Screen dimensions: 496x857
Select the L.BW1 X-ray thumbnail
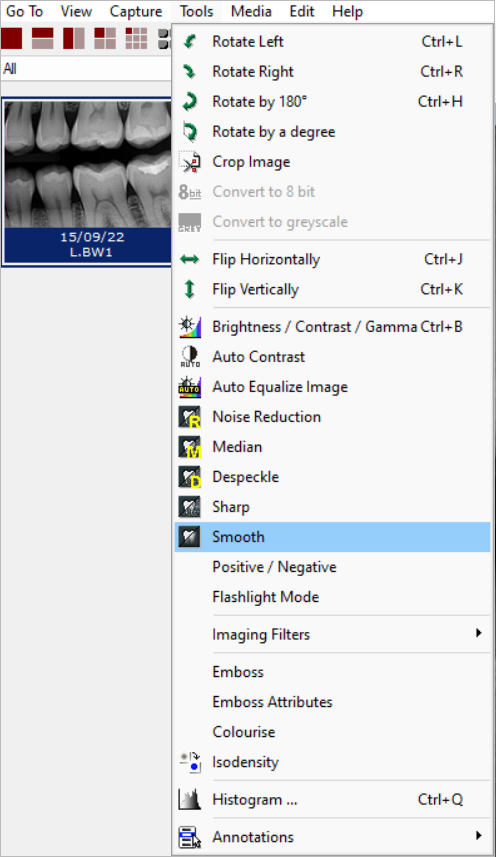[x=87, y=182]
